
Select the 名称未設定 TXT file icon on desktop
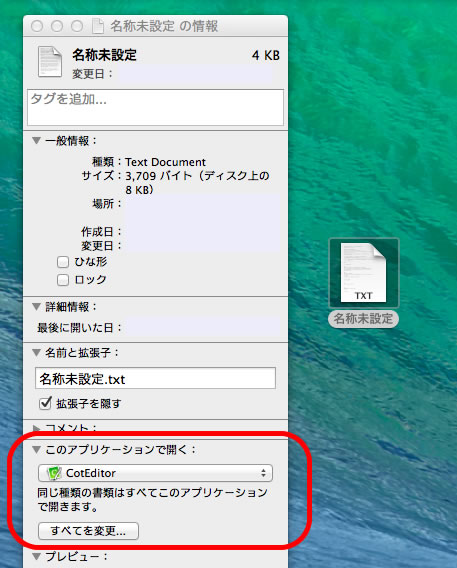[364, 273]
